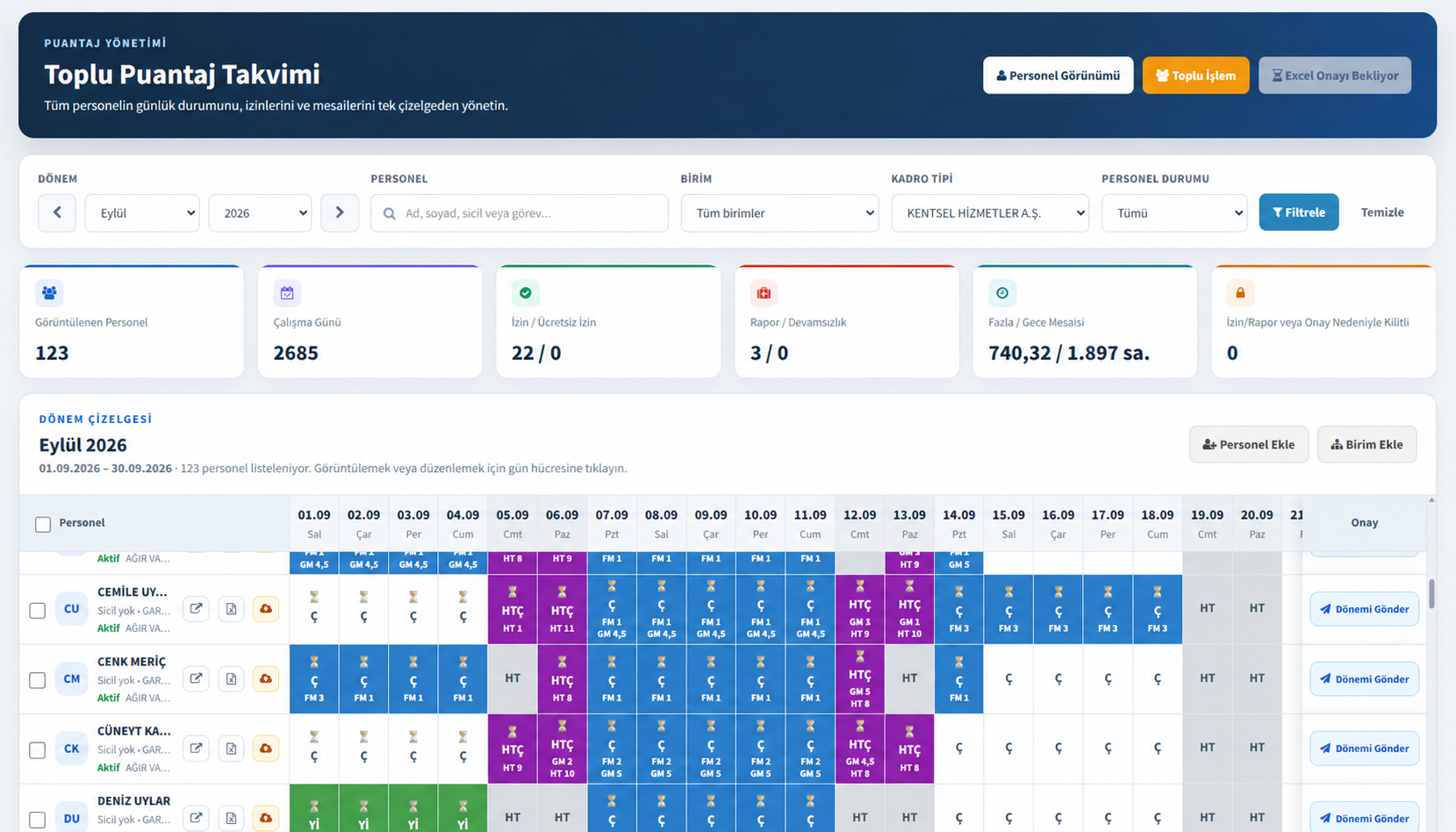Go to previous month with left chevron
The height and width of the screenshot is (832, 1456).
(57, 213)
